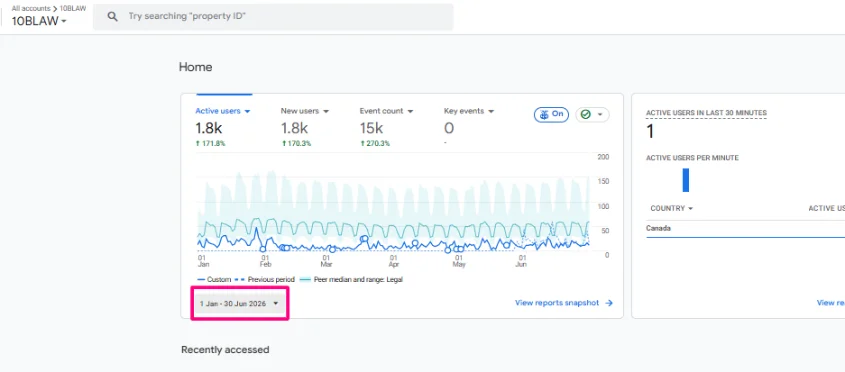Open the data quality checkmark dropdown

pos(592,114)
